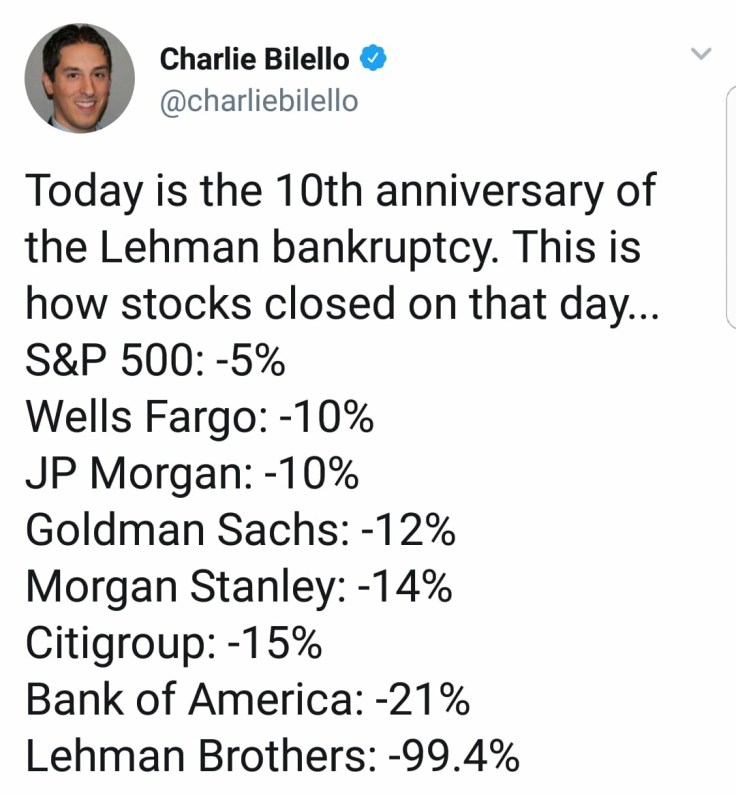Open the tweet options chevron

pos(702,54)
